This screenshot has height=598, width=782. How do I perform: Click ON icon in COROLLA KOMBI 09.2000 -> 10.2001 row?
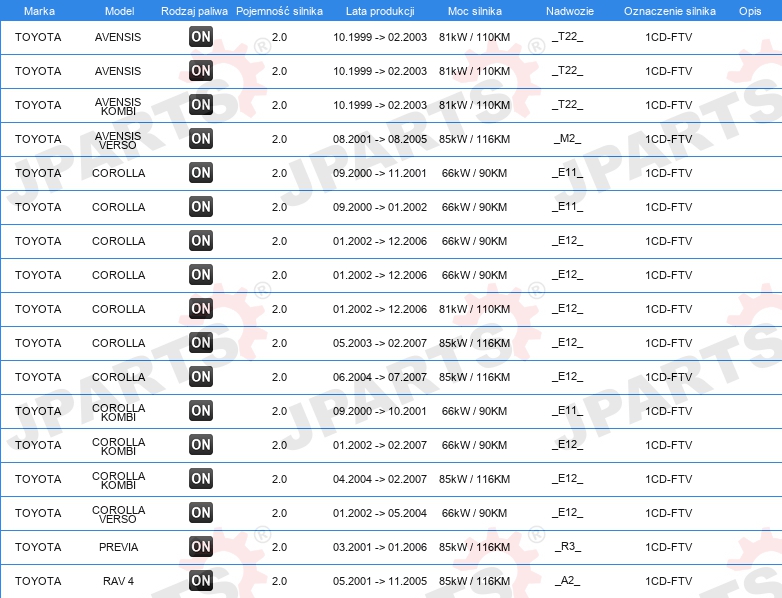pos(201,410)
